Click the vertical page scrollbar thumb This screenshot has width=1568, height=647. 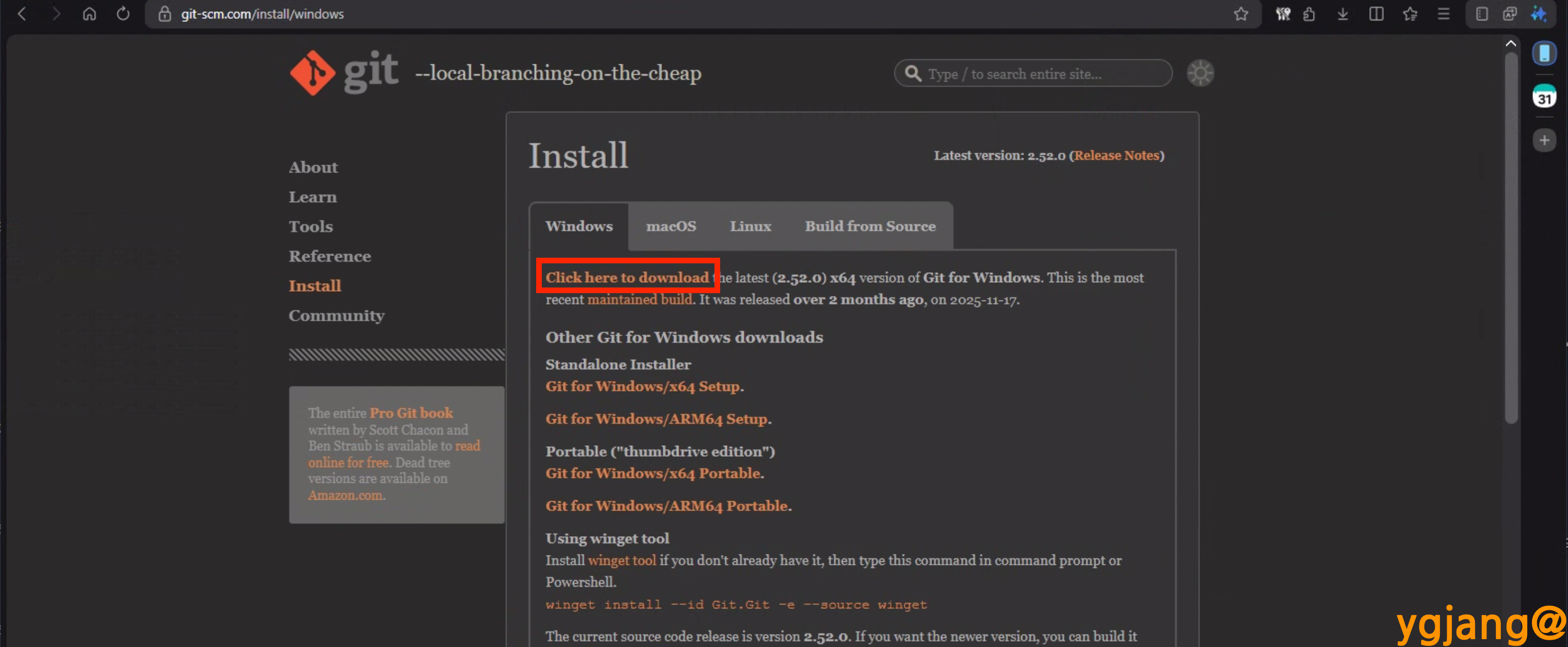pyautogui.click(x=1511, y=237)
